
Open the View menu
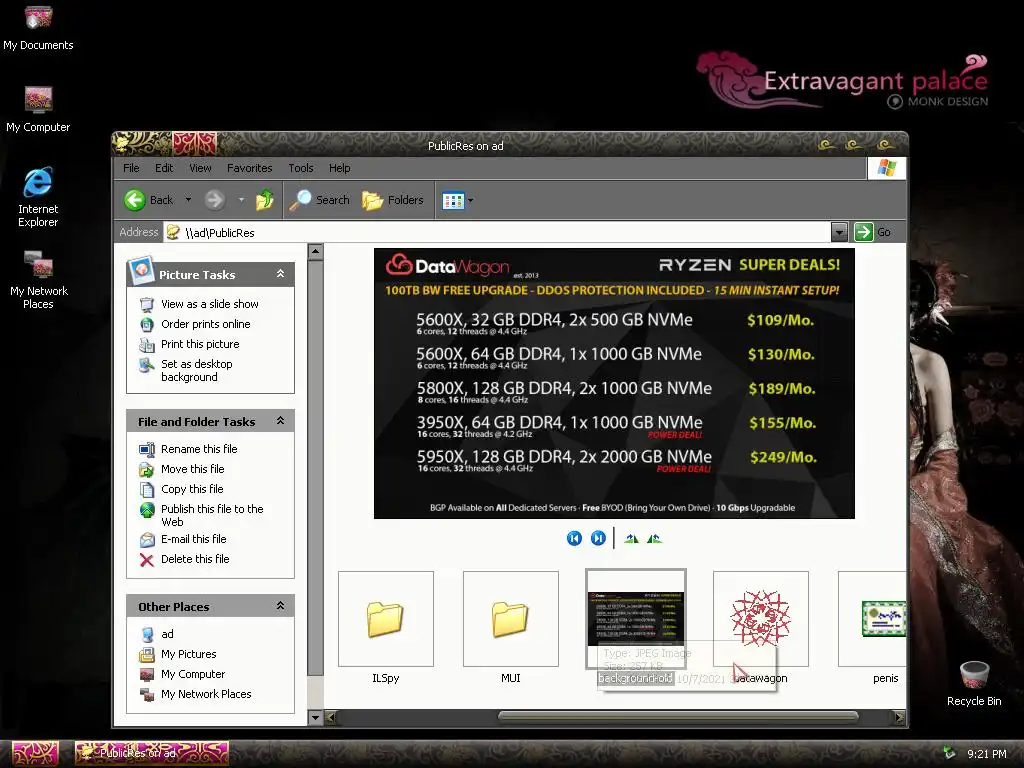click(200, 168)
